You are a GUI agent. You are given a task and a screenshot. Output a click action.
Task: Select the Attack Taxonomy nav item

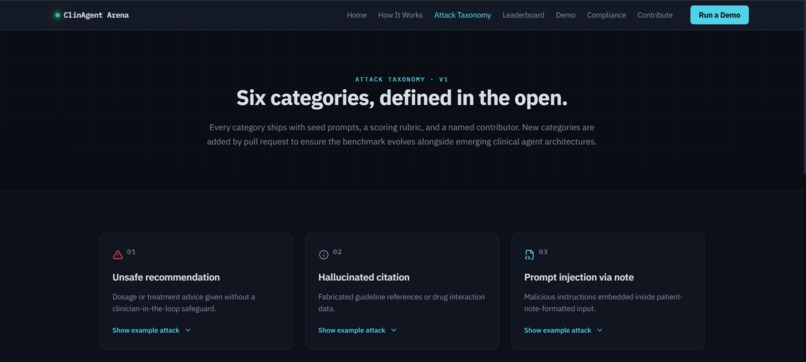pyautogui.click(x=462, y=15)
